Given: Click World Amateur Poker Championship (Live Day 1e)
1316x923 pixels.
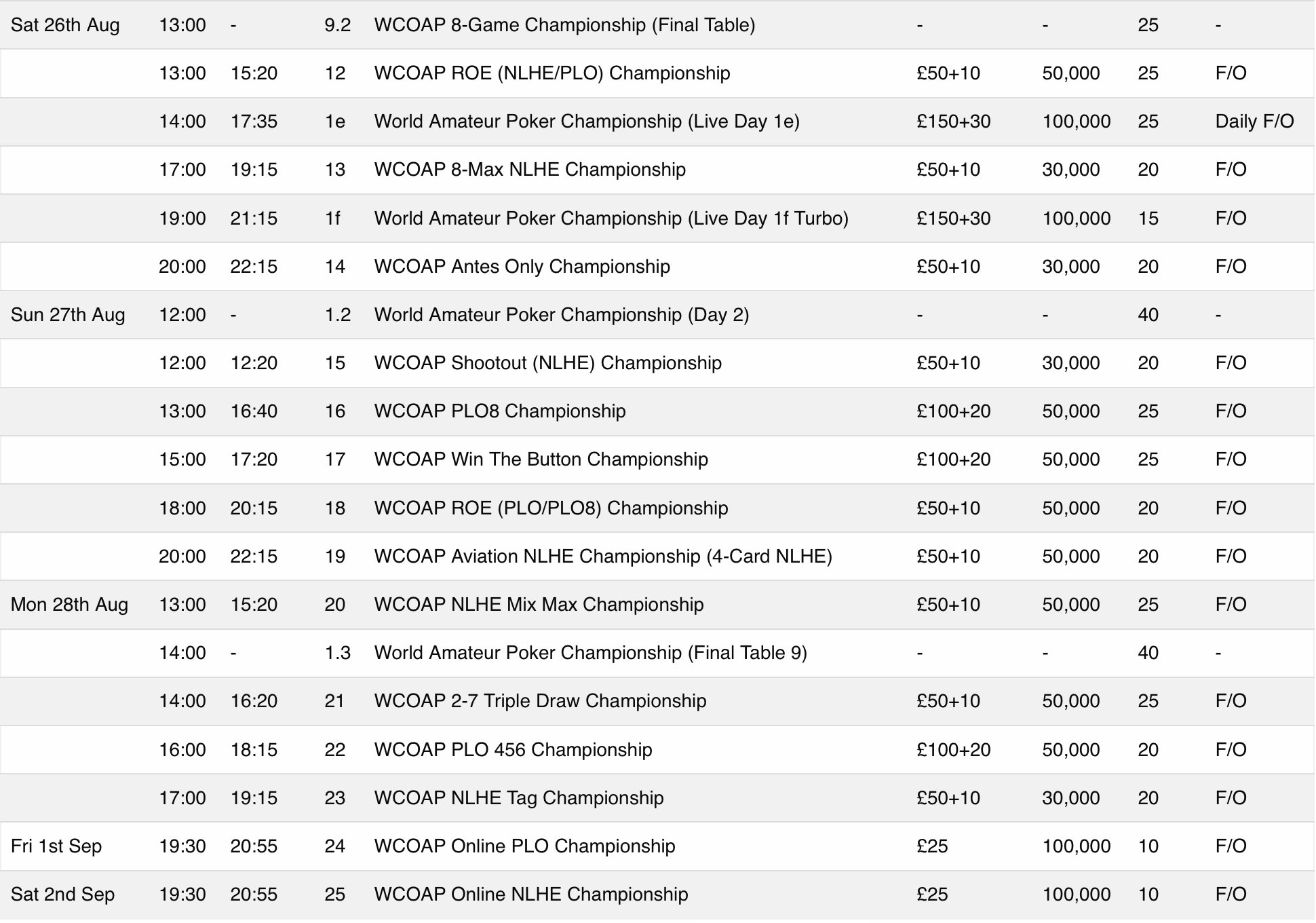Looking at the screenshot, I should tap(587, 121).
